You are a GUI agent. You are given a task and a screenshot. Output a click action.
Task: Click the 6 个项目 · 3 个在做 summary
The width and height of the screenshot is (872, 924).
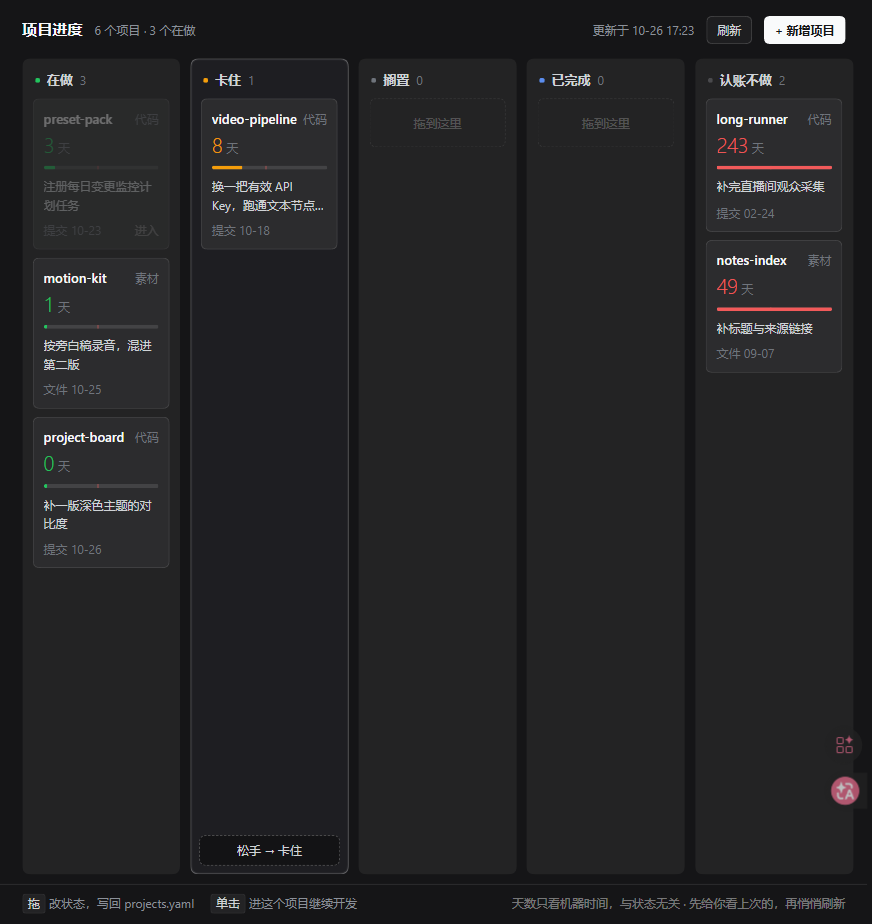coord(145,31)
